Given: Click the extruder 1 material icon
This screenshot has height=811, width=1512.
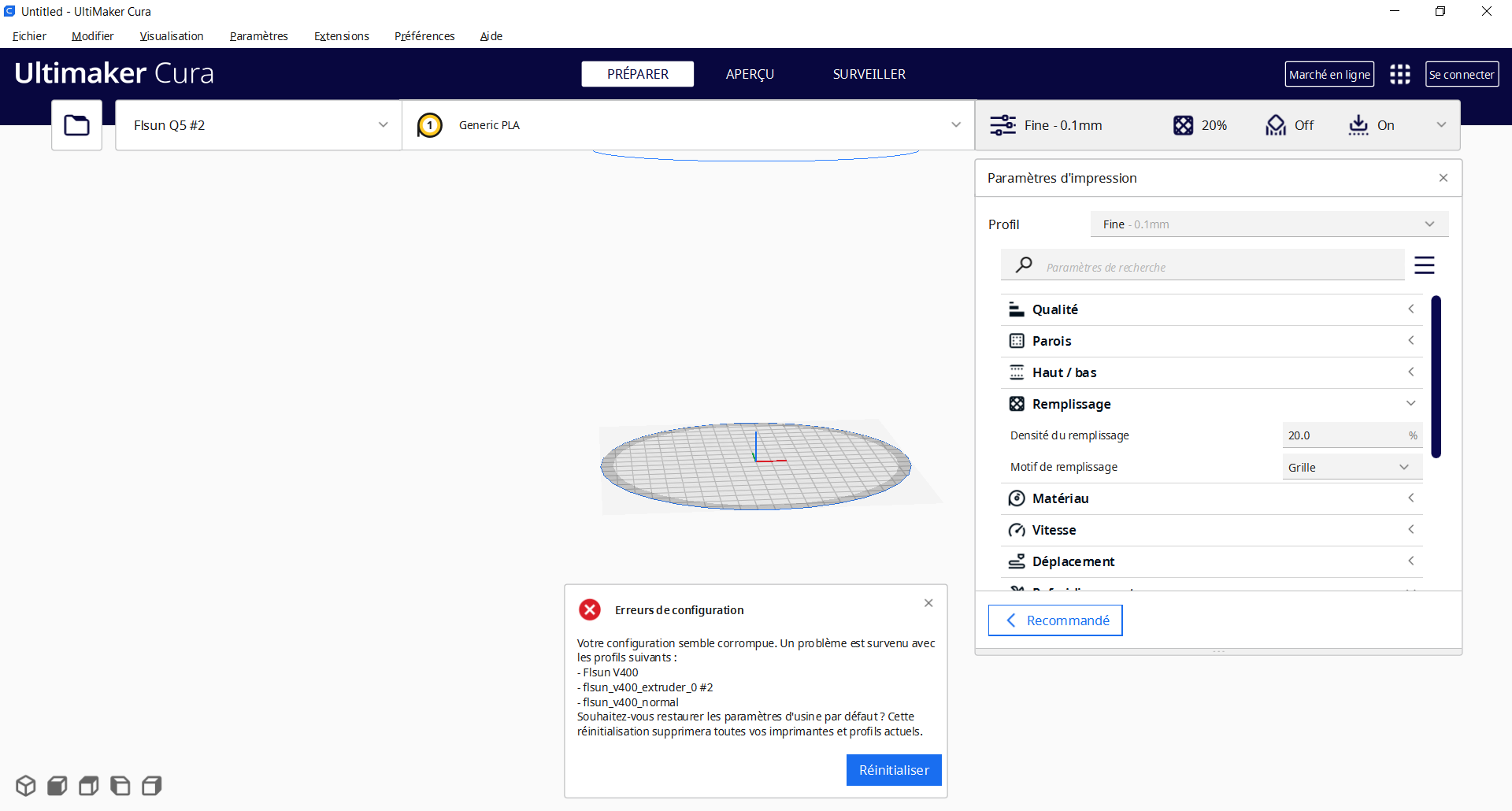Looking at the screenshot, I should coord(430,125).
